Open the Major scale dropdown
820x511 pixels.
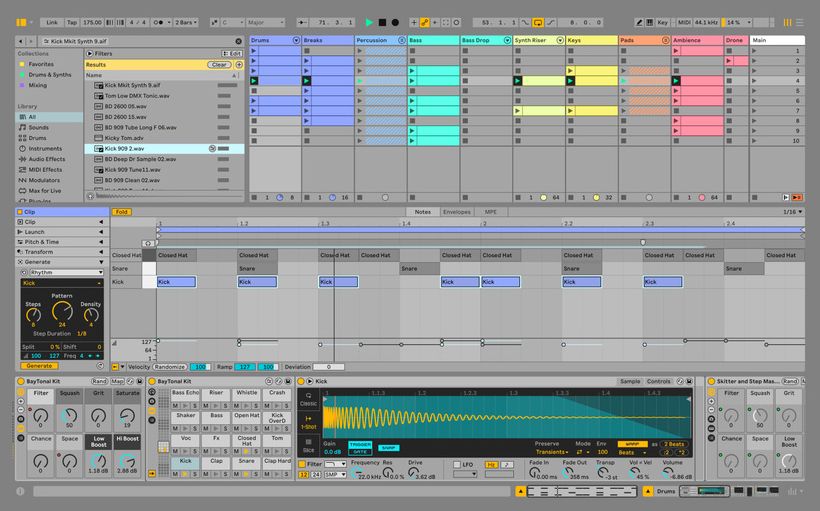(263, 21)
